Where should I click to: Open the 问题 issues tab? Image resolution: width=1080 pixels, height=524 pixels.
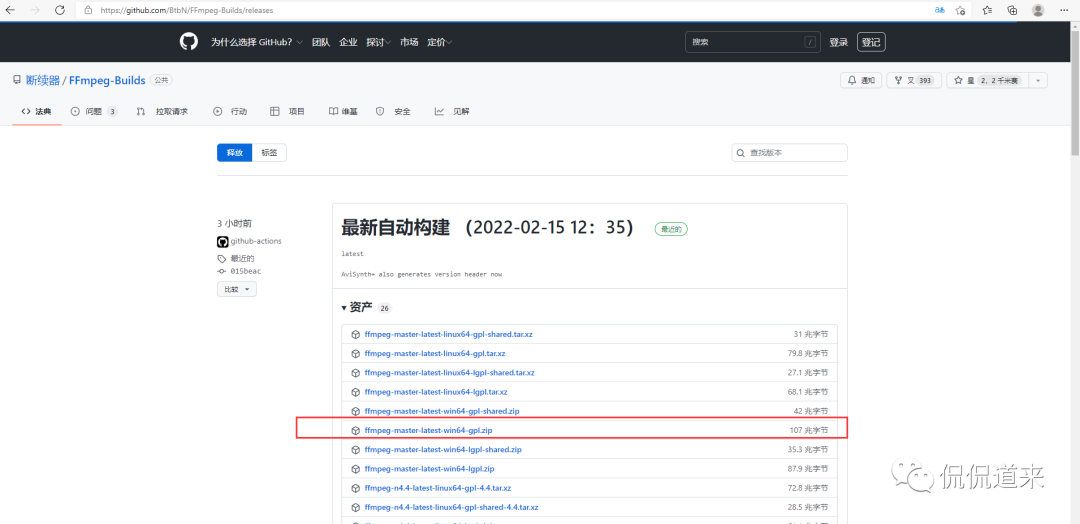[x=94, y=112]
